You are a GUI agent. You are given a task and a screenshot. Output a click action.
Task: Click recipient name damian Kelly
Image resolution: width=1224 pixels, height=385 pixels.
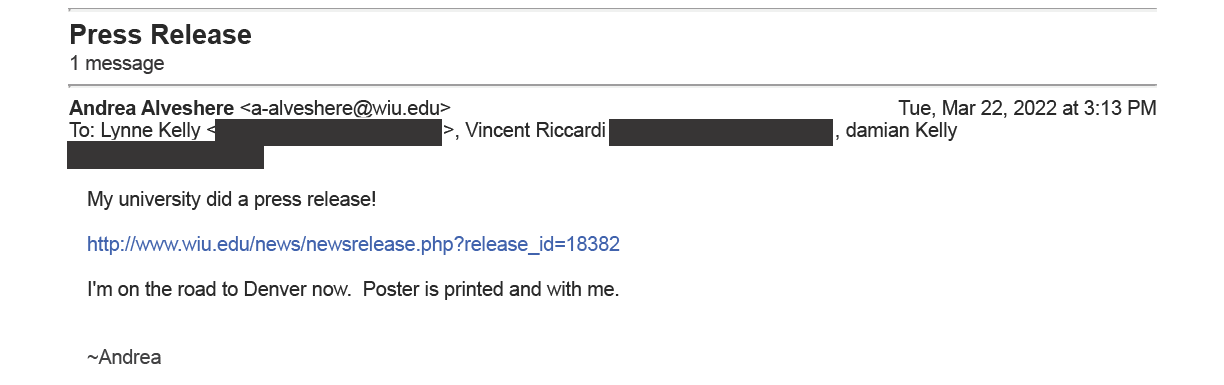click(901, 130)
